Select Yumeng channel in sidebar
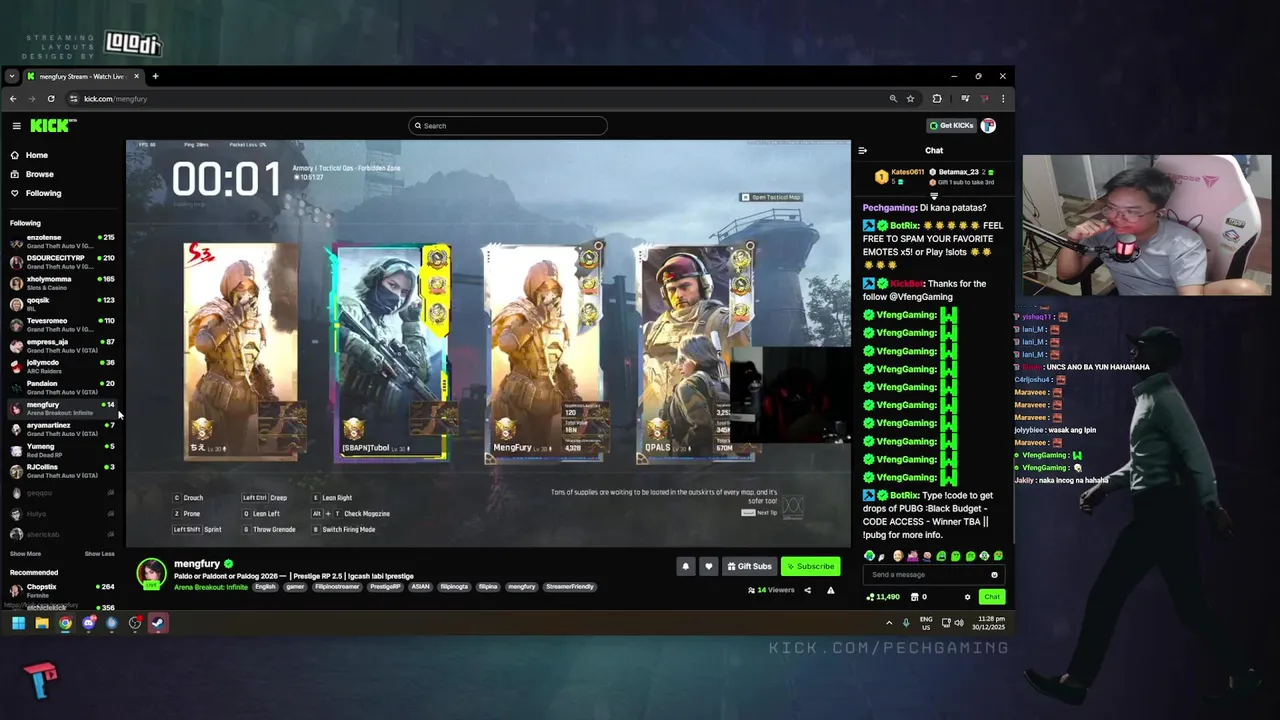The image size is (1280, 720). (x=62, y=450)
